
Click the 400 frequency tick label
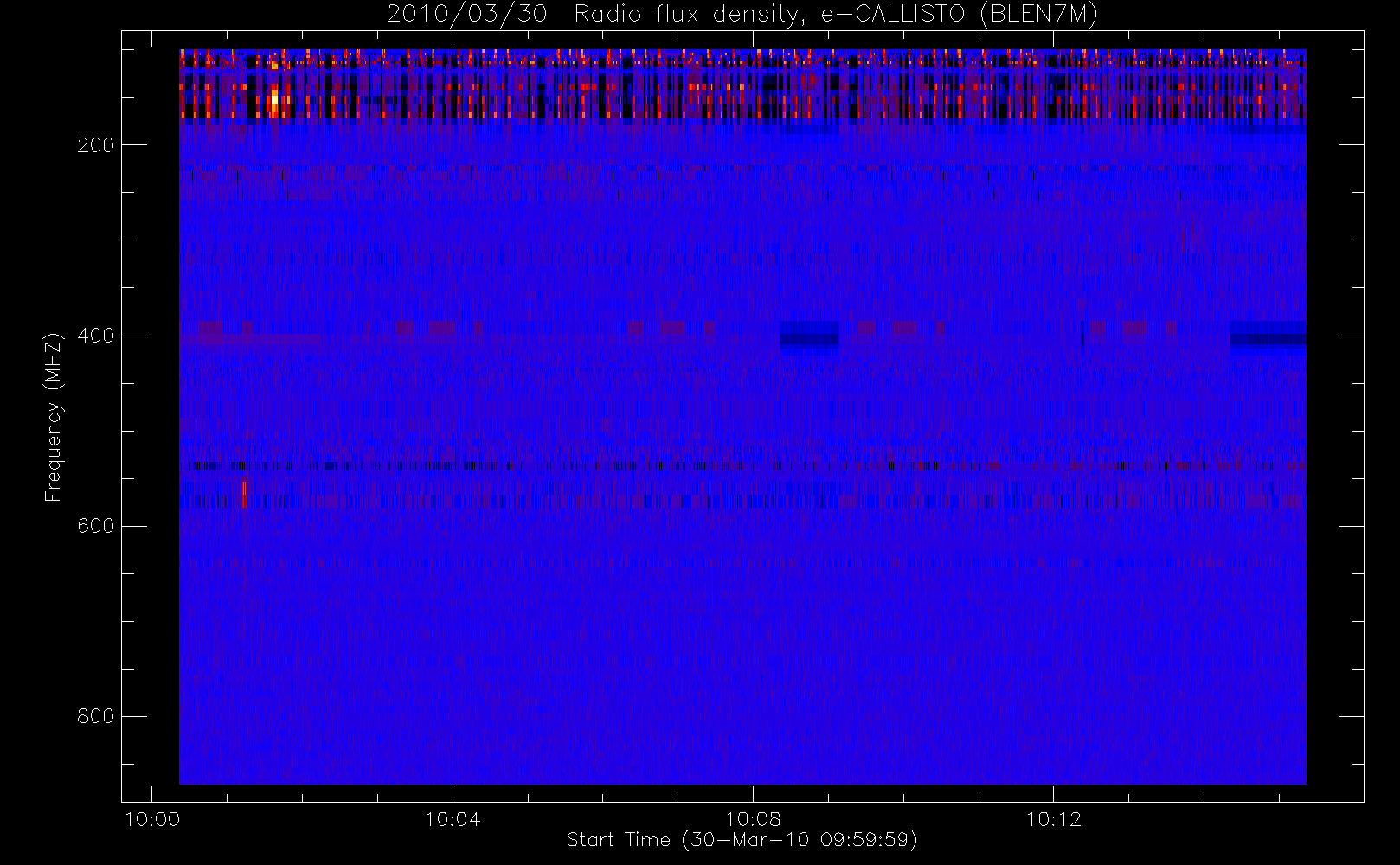(95, 336)
